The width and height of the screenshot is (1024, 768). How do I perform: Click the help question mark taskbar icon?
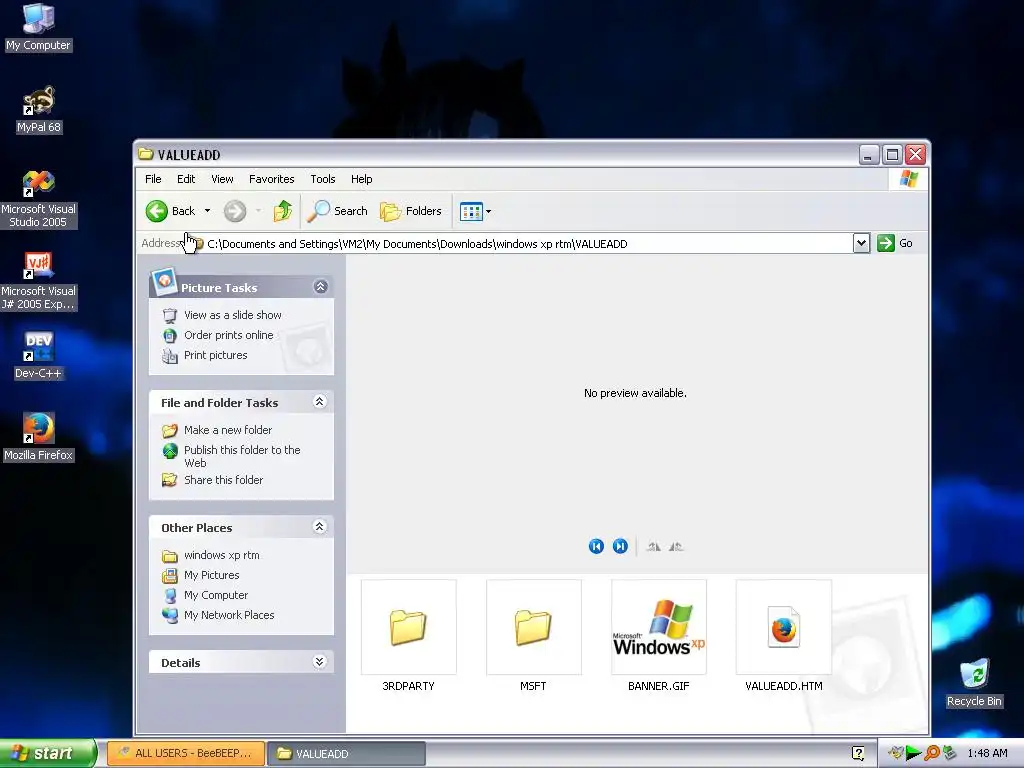click(858, 753)
